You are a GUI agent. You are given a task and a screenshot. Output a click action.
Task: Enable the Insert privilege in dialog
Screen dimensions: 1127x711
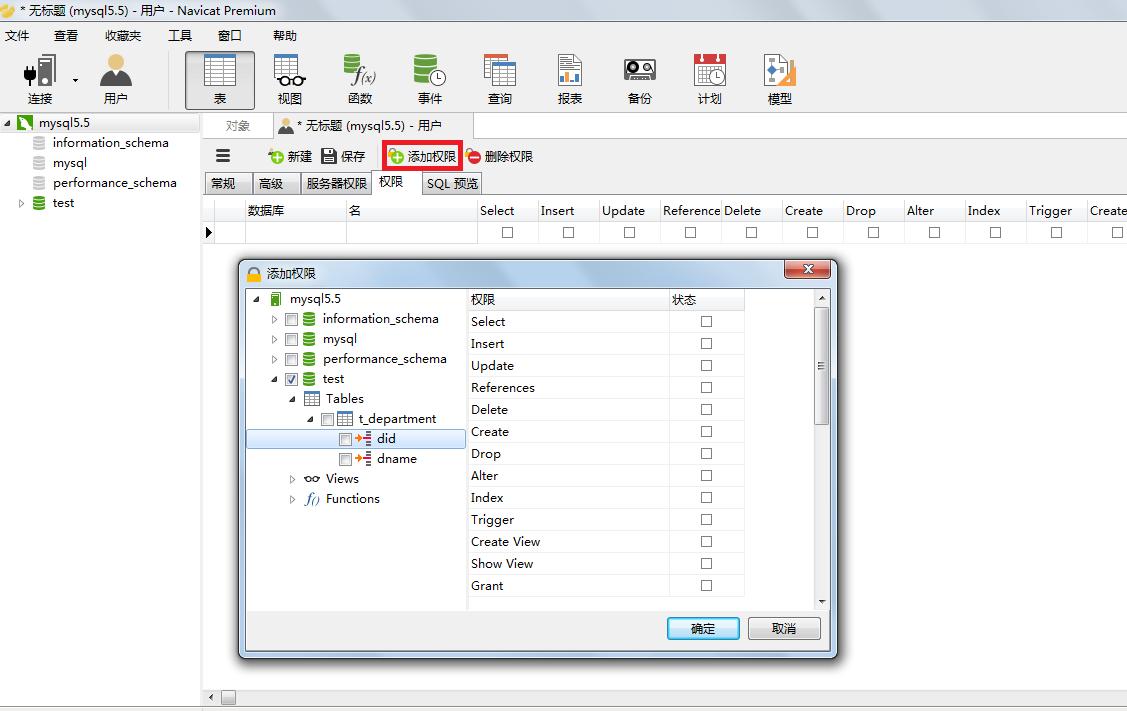tap(707, 344)
